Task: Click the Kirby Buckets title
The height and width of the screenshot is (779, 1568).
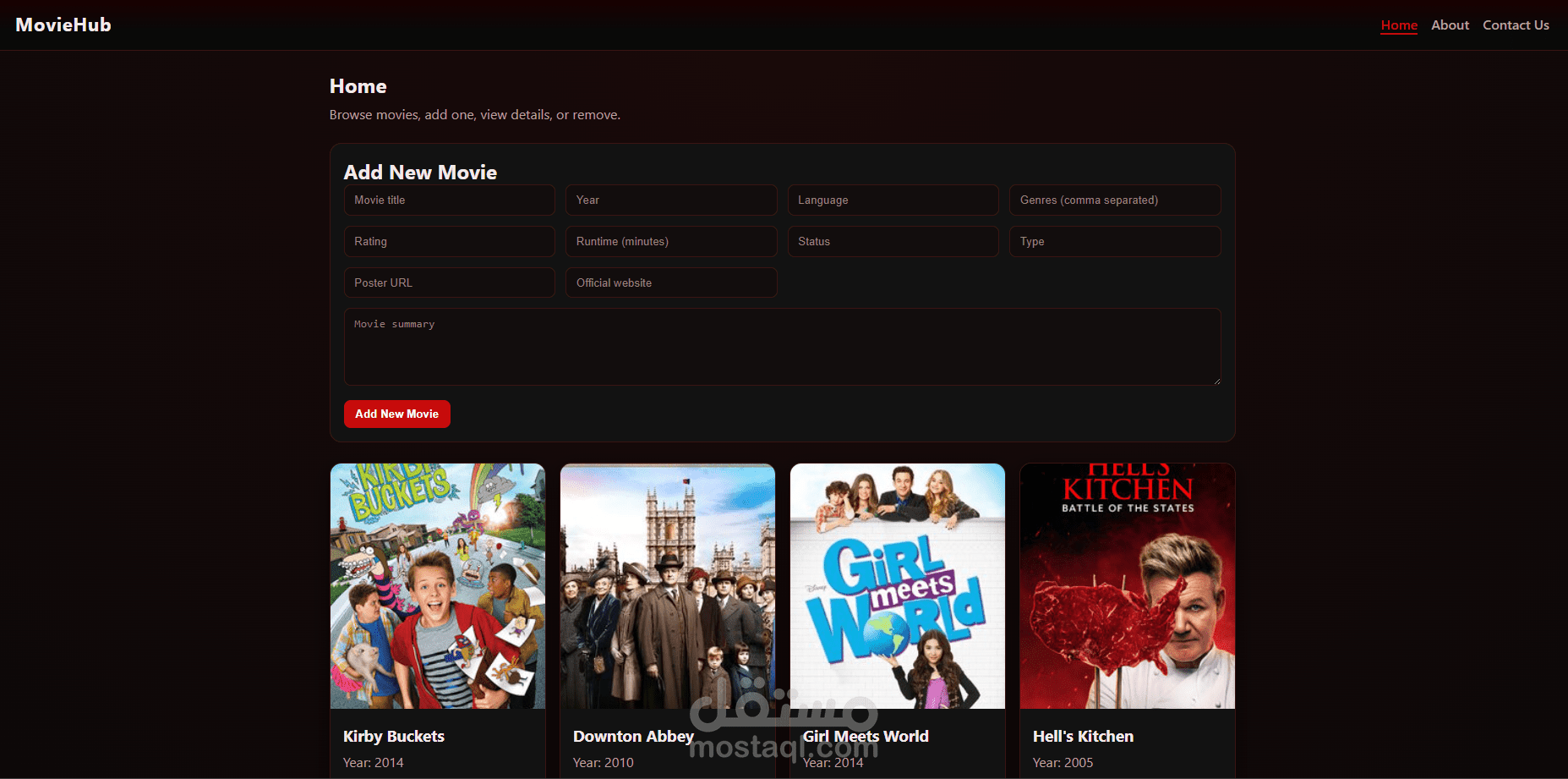Action: pos(394,737)
